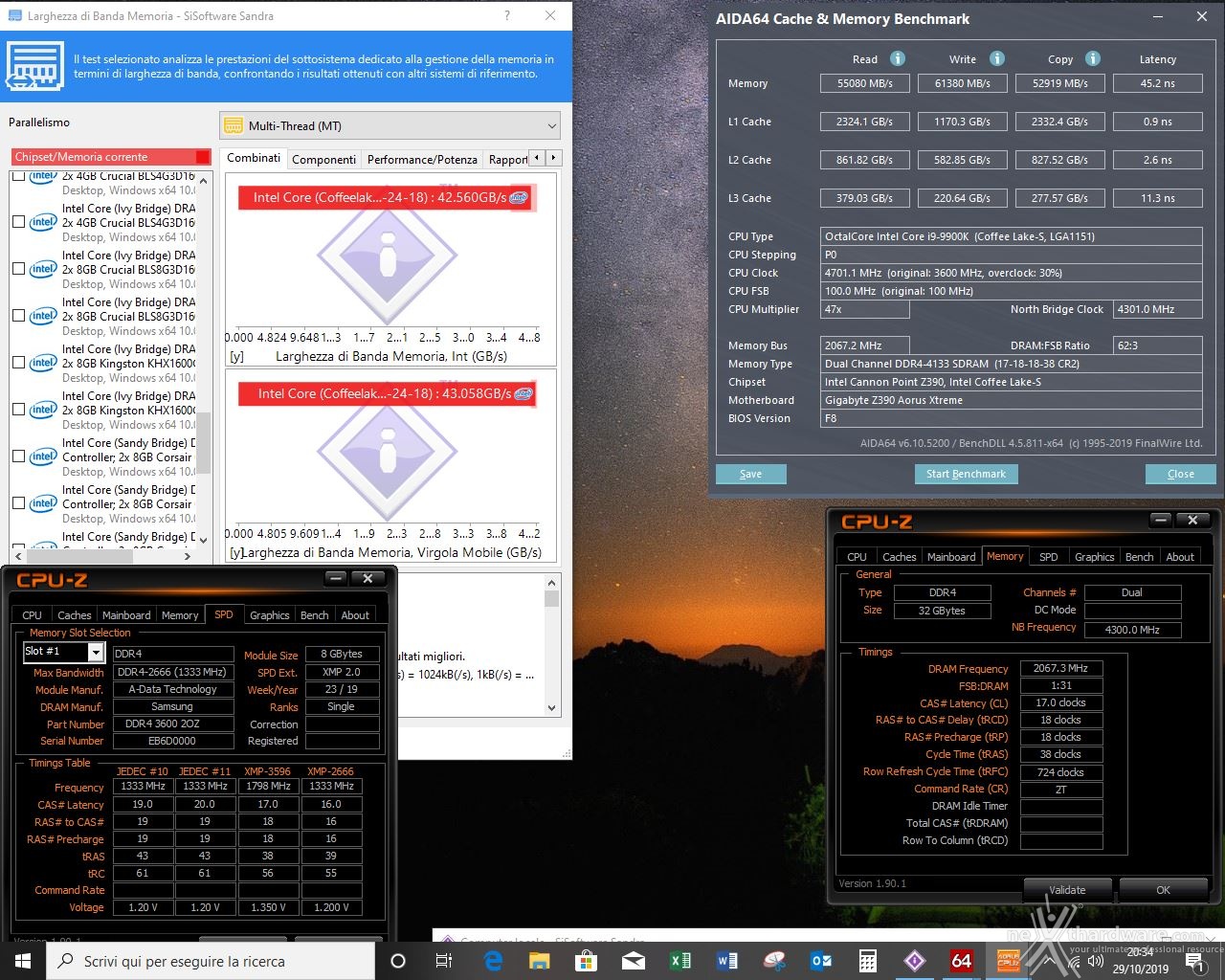
Task: Tick checkbox for lower Ivy Bridge 2x 8GB Crucial row
Action: click(18, 316)
